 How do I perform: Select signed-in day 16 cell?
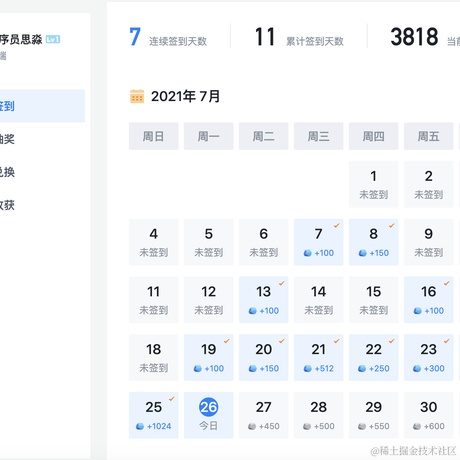[x=429, y=300]
